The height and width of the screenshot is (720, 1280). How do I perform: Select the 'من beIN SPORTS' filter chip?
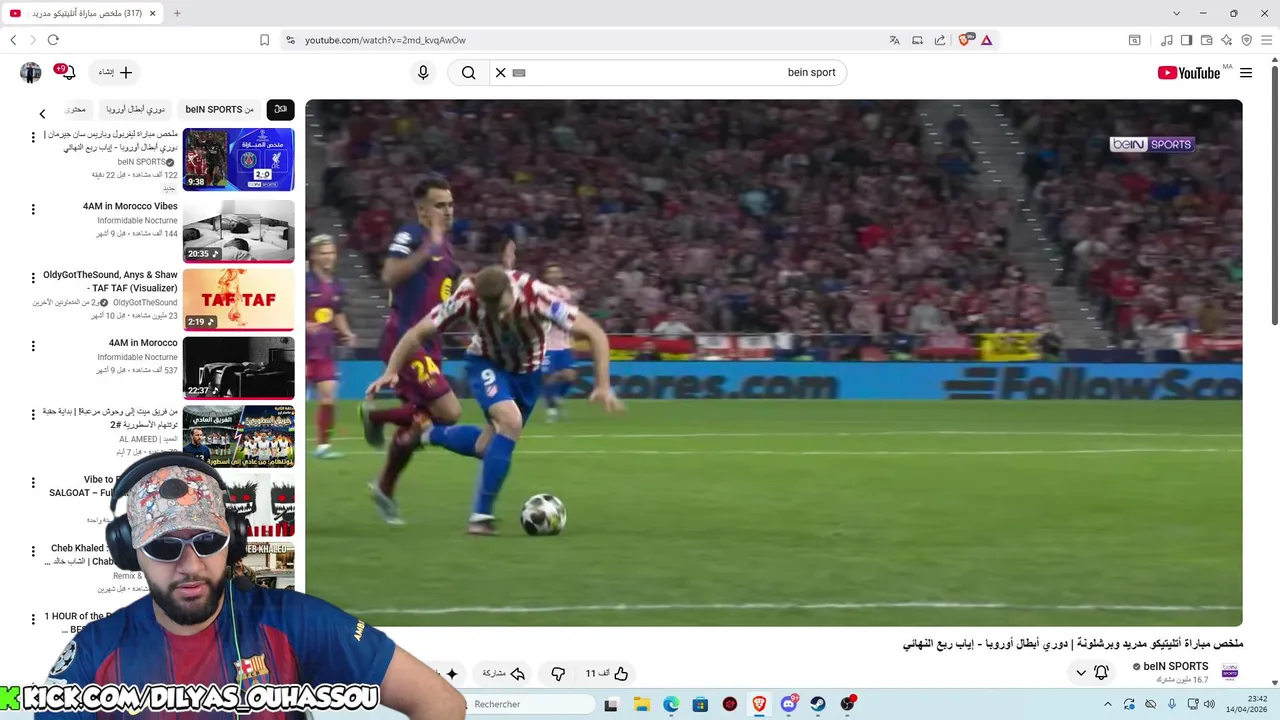point(219,109)
